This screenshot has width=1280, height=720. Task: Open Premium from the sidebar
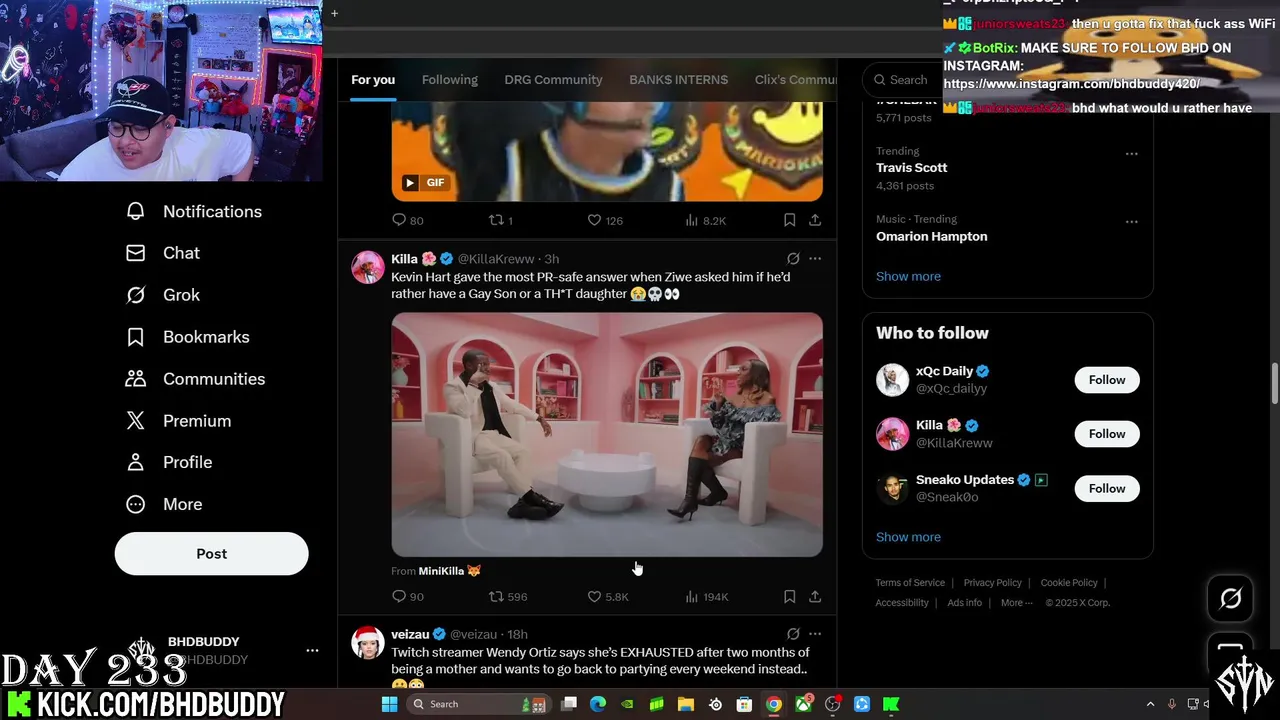[x=178, y=421]
